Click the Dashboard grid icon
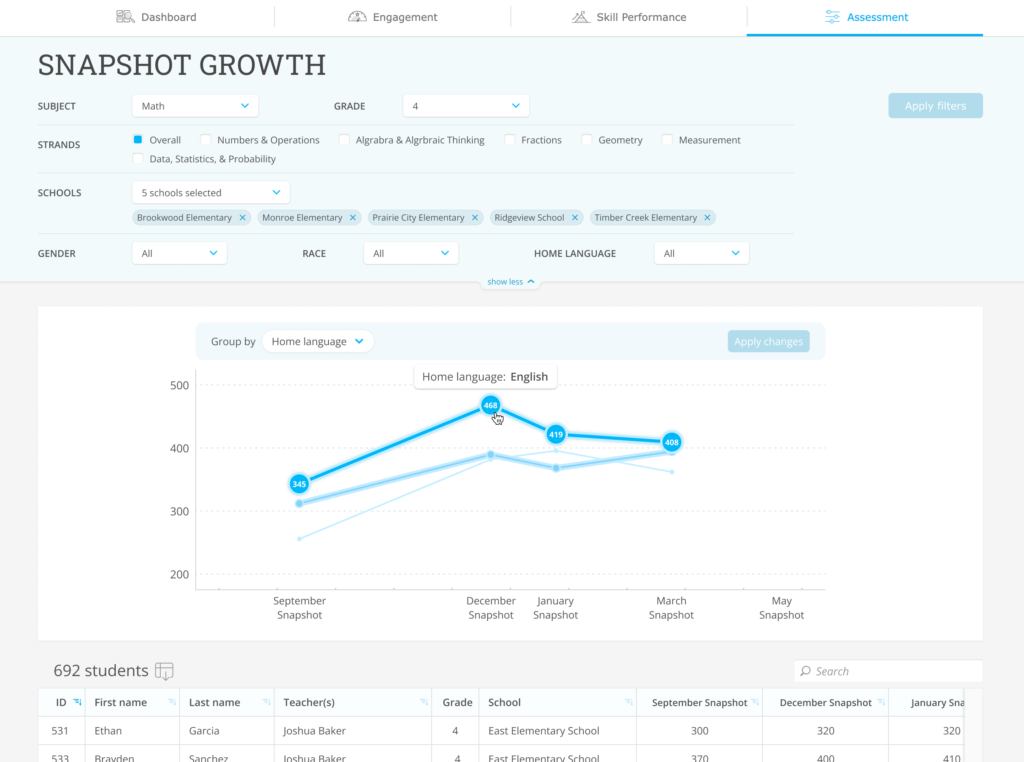 (x=124, y=16)
